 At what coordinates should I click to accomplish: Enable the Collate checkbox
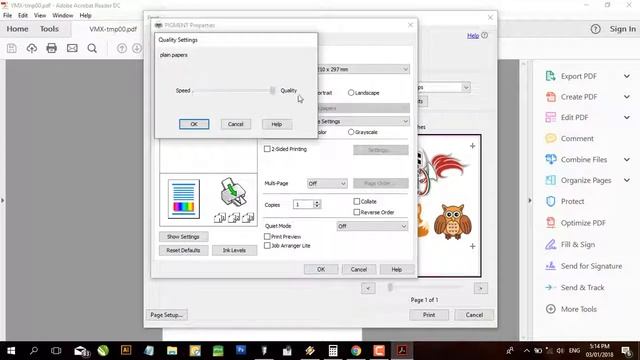point(356,201)
